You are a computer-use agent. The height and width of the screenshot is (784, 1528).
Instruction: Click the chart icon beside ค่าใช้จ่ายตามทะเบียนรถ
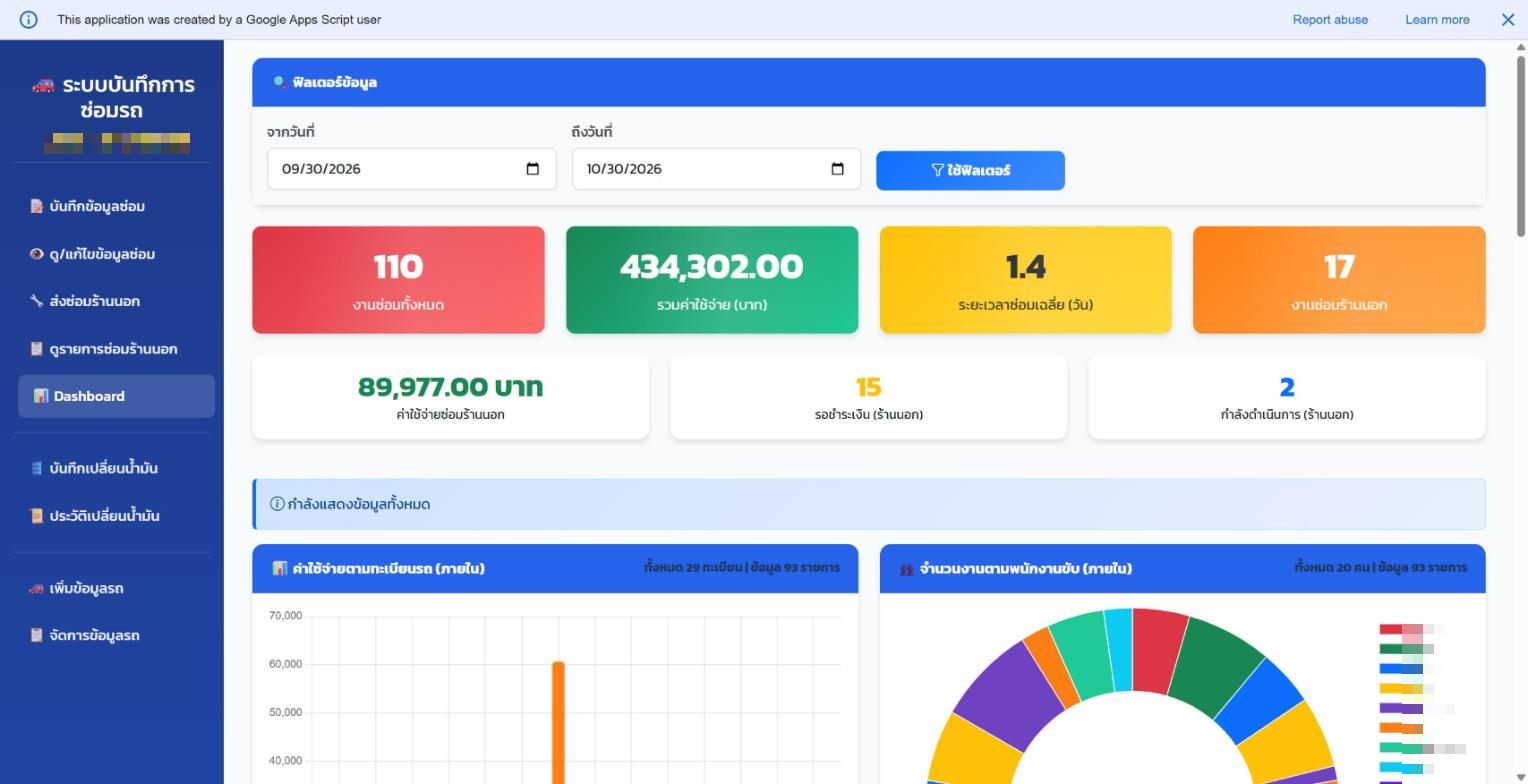click(x=280, y=568)
